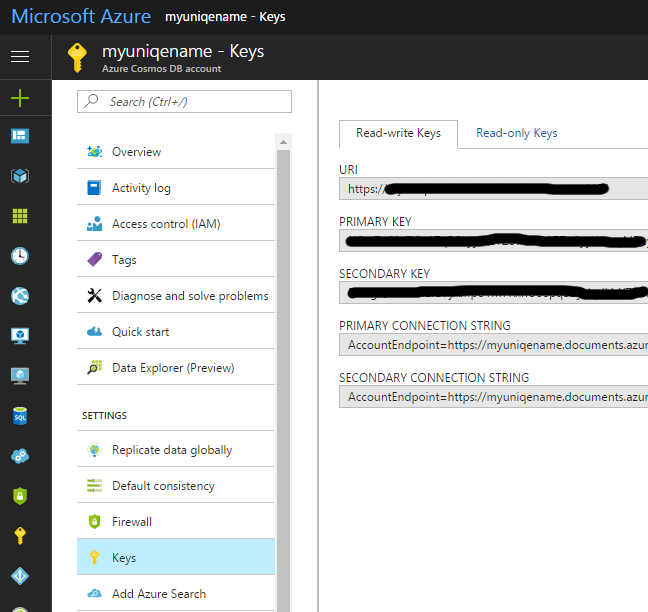Open the resource cube icon in rail

point(20,176)
